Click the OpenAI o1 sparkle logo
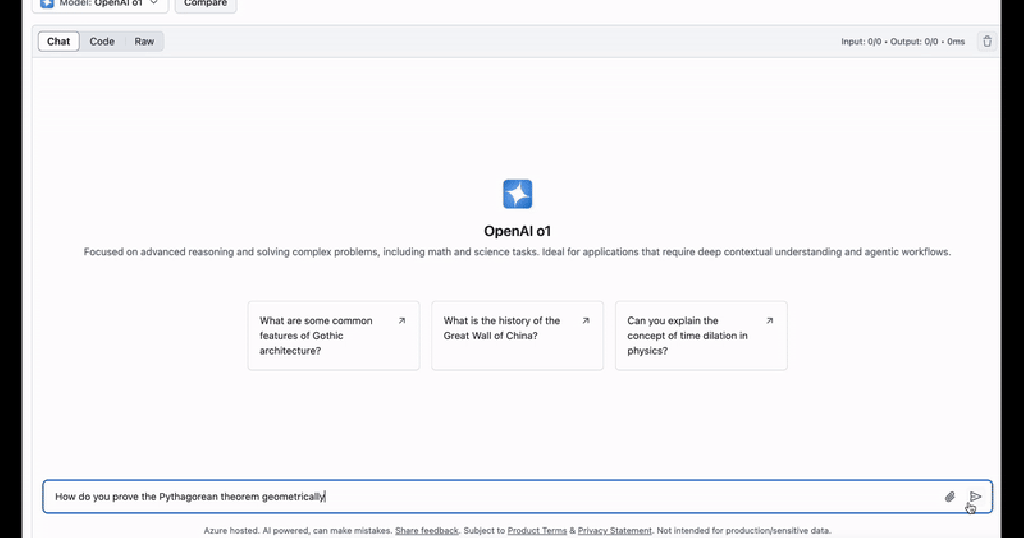Image resolution: width=1024 pixels, height=538 pixels. tap(517, 194)
